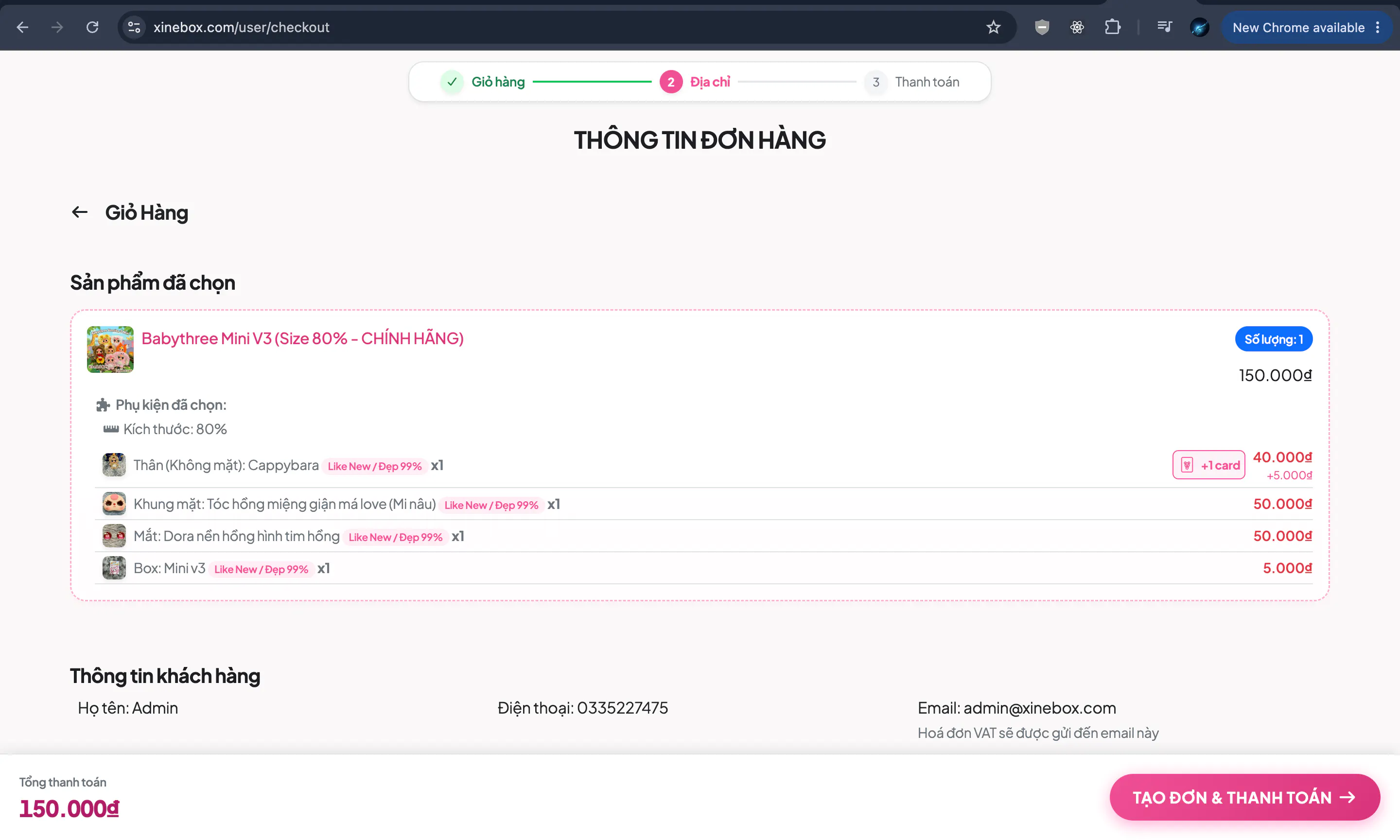Click the Giỏ Hàng heading link
The height and width of the screenshot is (840, 1400).
[147, 213]
